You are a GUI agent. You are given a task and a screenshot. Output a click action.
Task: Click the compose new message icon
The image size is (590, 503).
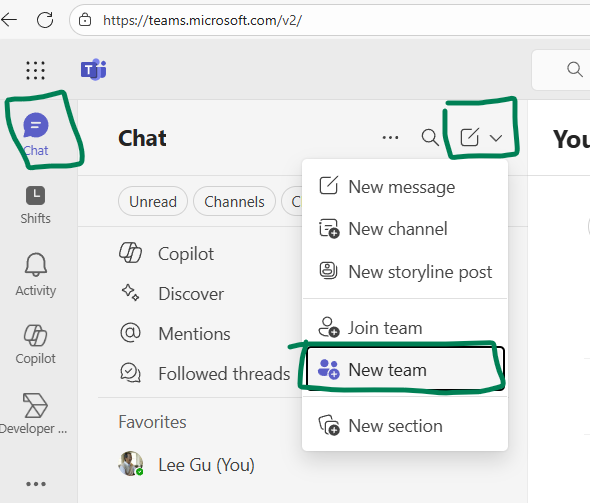pyautogui.click(x=470, y=137)
